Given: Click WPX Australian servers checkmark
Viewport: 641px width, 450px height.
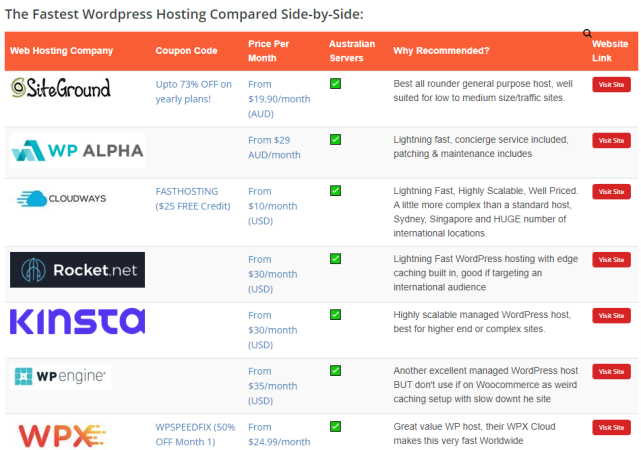Looking at the screenshot, I should (335, 426).
